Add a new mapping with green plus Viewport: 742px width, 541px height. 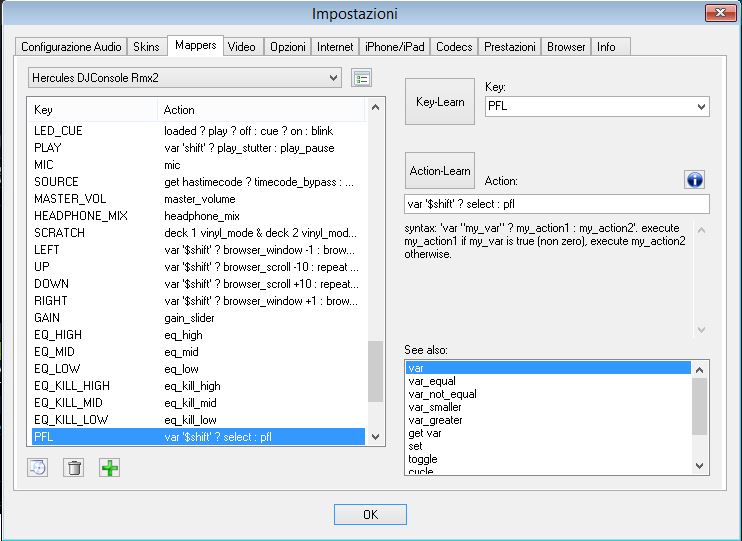pyautogui.click(x=109, y=467)
